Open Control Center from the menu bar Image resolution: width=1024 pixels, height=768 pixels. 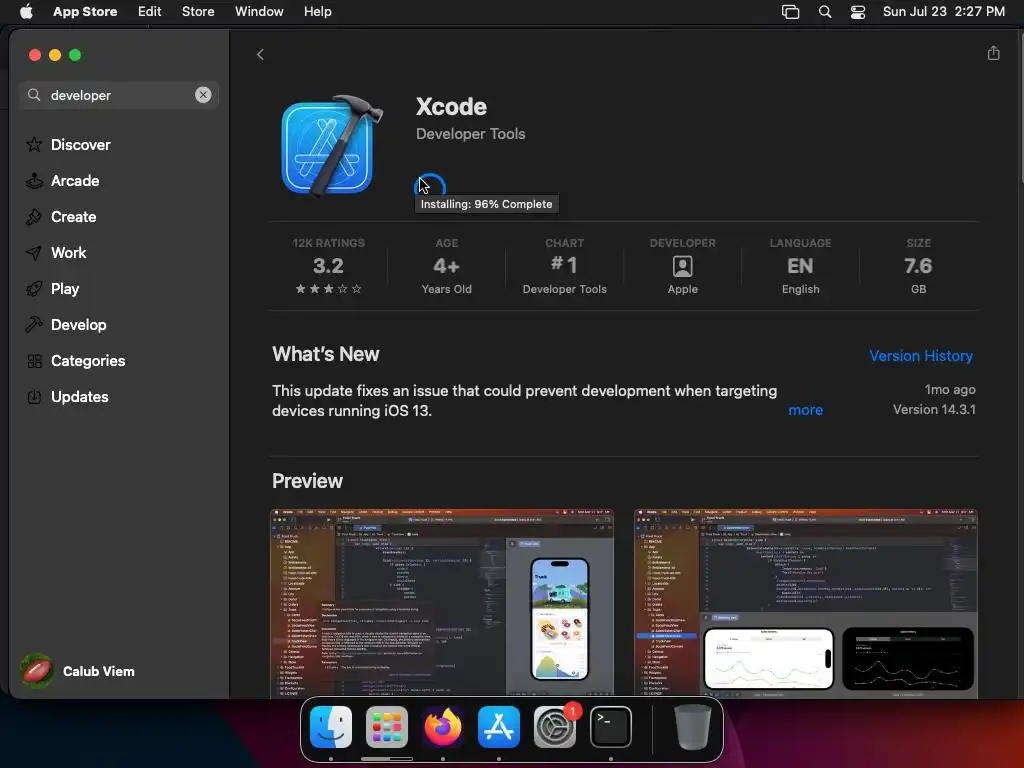pyautogui.click(x=857, y=12)
